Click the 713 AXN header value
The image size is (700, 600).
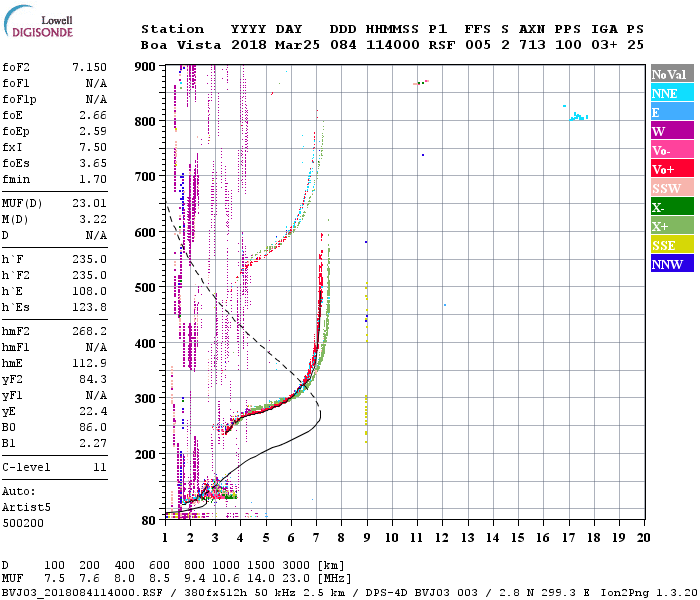coord(532,45)
